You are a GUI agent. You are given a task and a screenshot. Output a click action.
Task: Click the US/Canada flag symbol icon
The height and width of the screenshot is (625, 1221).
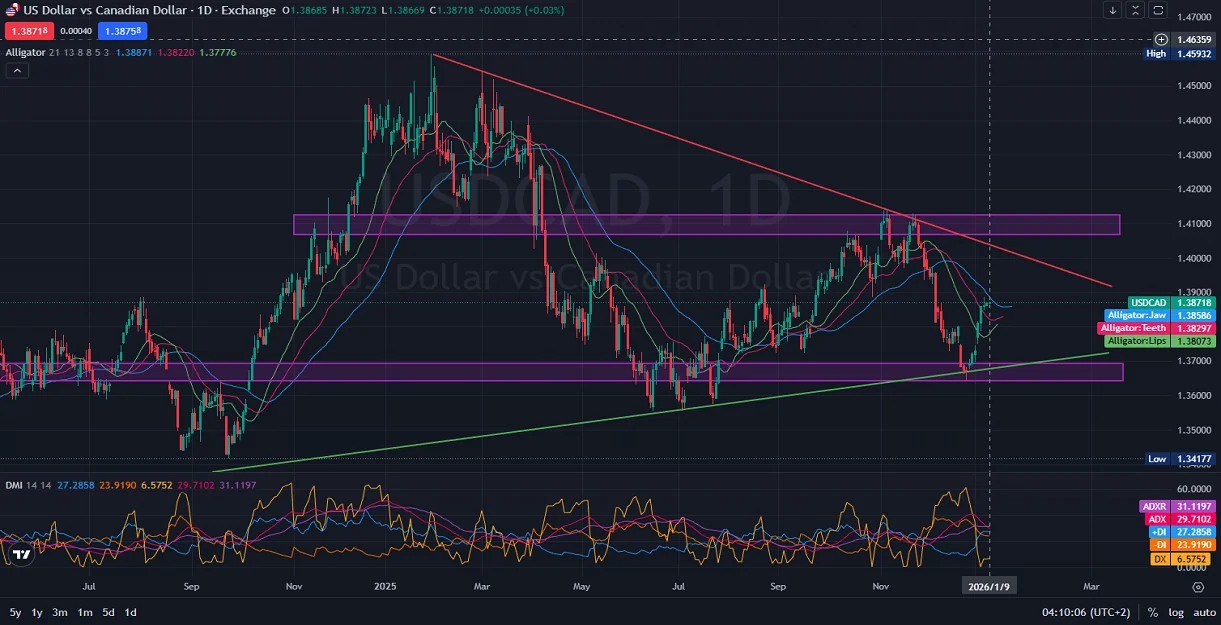[x=13, y=11]
